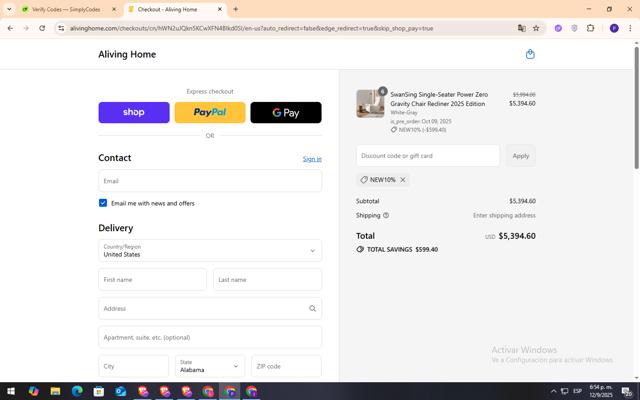
Task: Click the page vertical scrollbar
Action: [636, 108]
